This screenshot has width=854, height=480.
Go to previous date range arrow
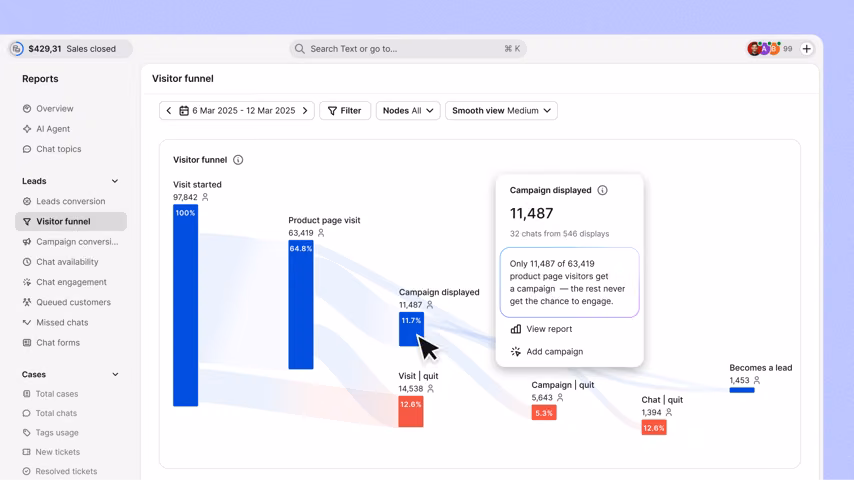[x=169, y=111]
